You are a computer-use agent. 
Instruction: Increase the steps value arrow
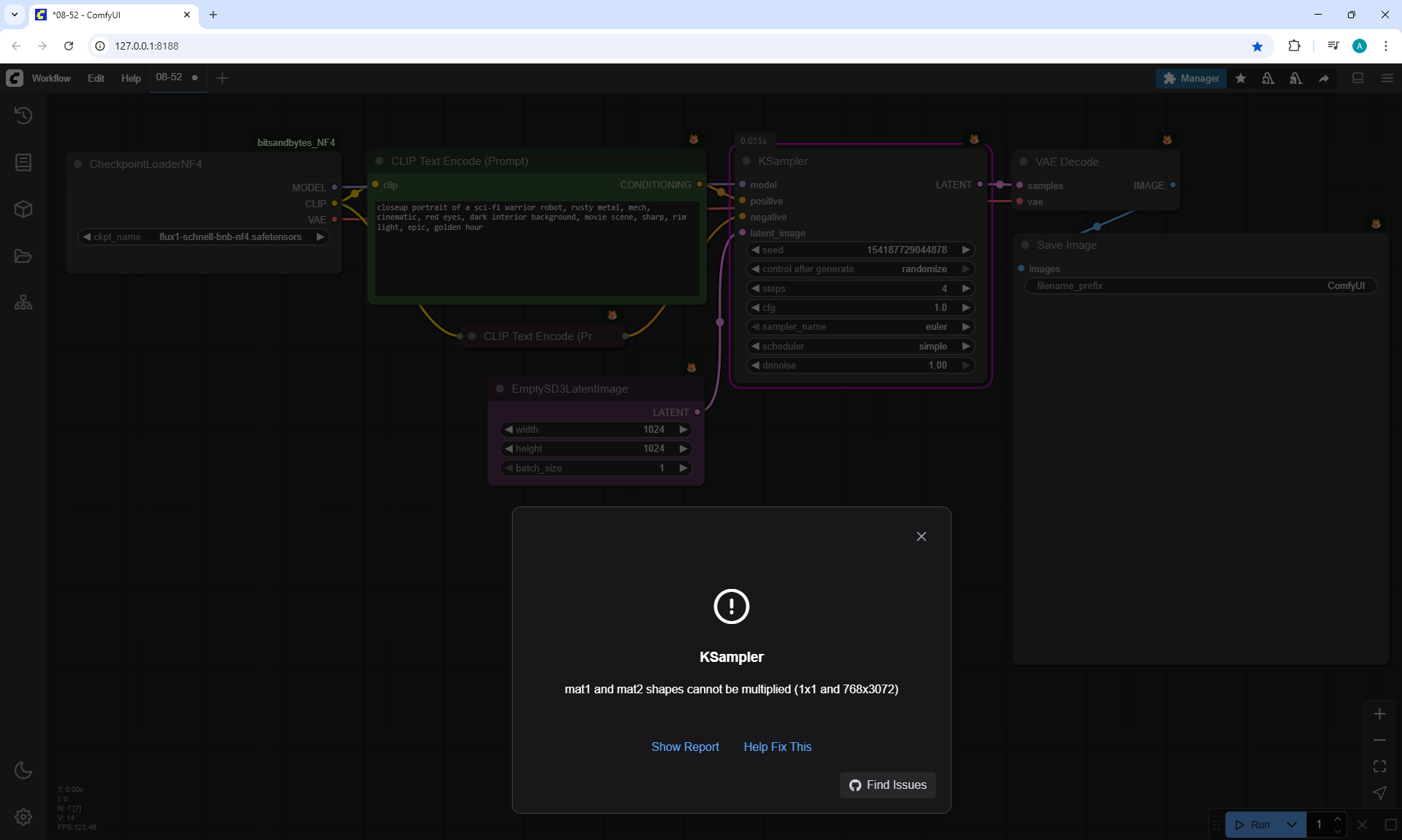pyautogui.click(x=966, y=288)
